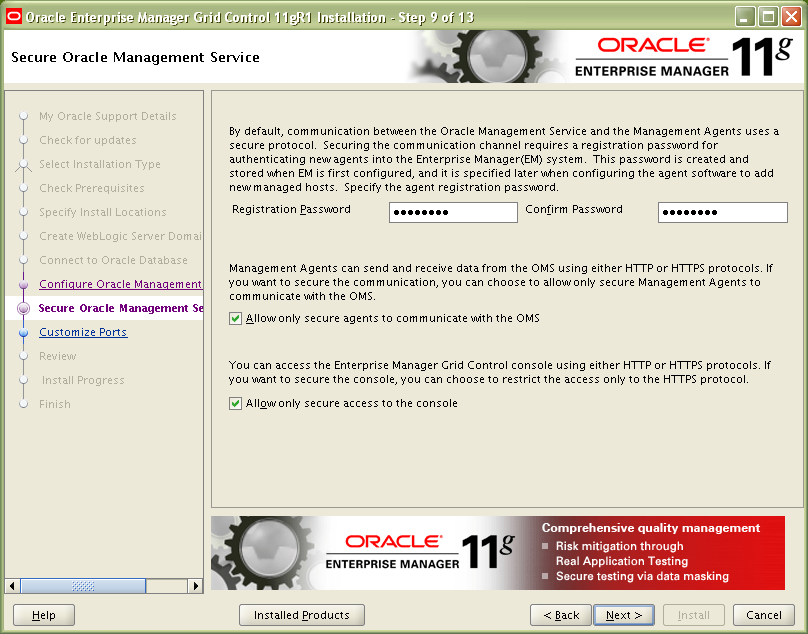The image size is (808, 634).
Task: Click the Configure Oracle Management step bullet
Action: [23, 285]
